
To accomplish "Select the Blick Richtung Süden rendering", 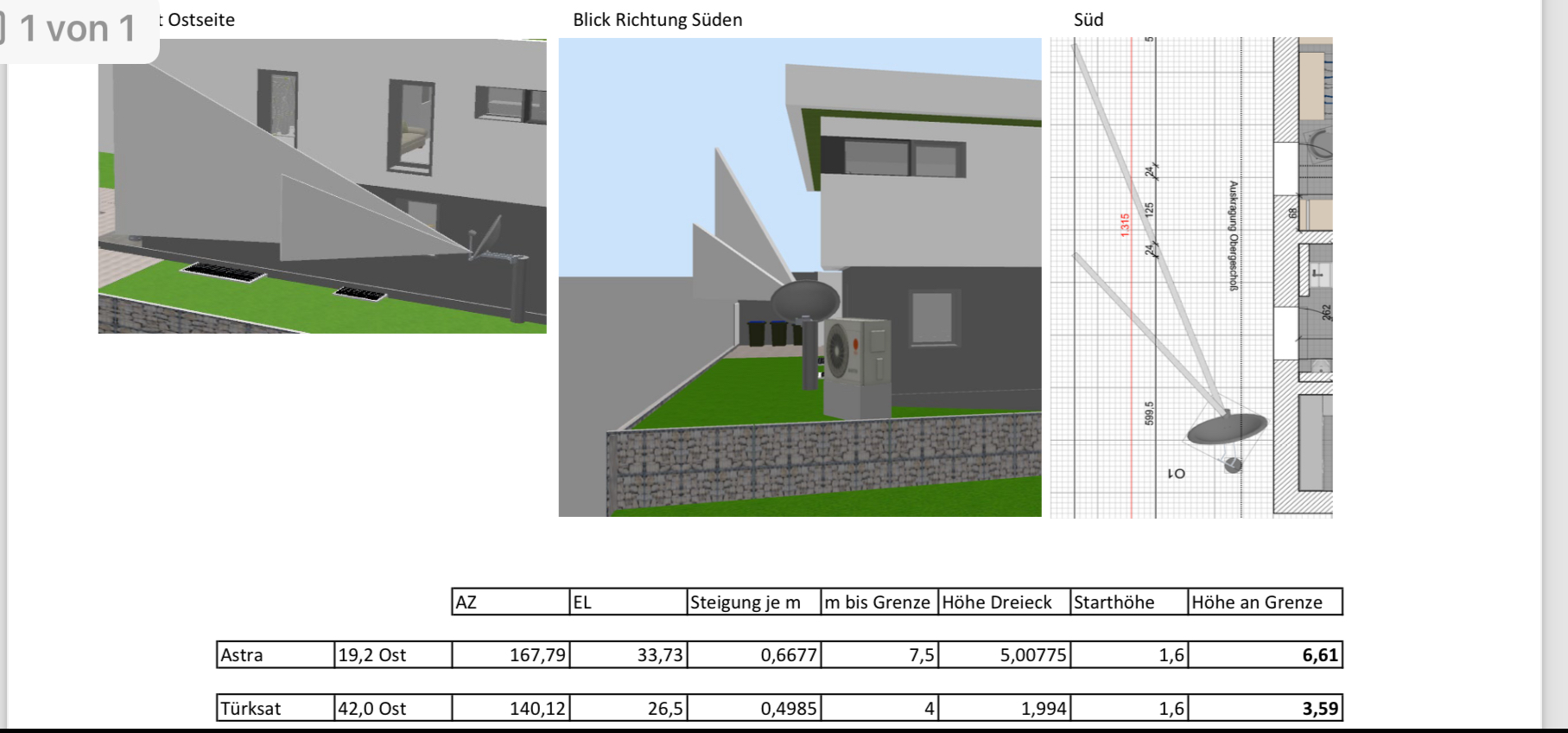I will tap(799, 277).
